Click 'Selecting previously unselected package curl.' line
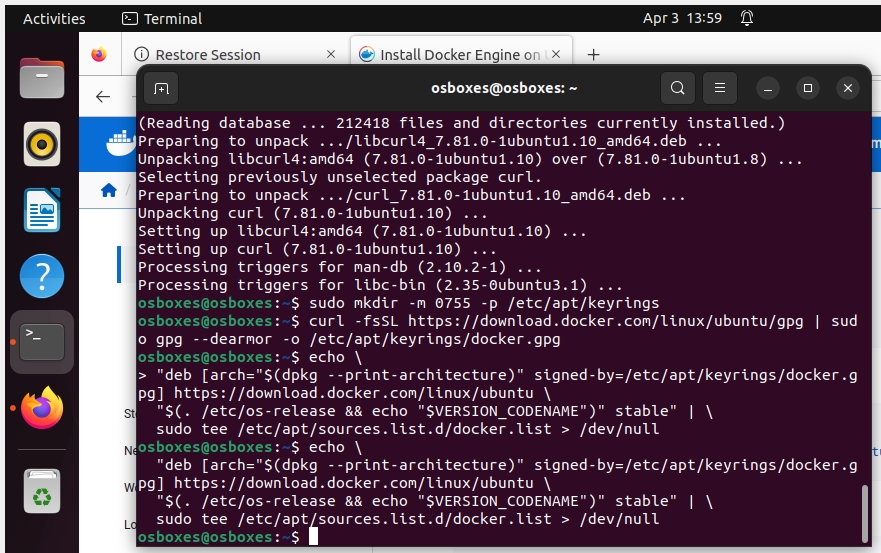 tap(339, 177)
